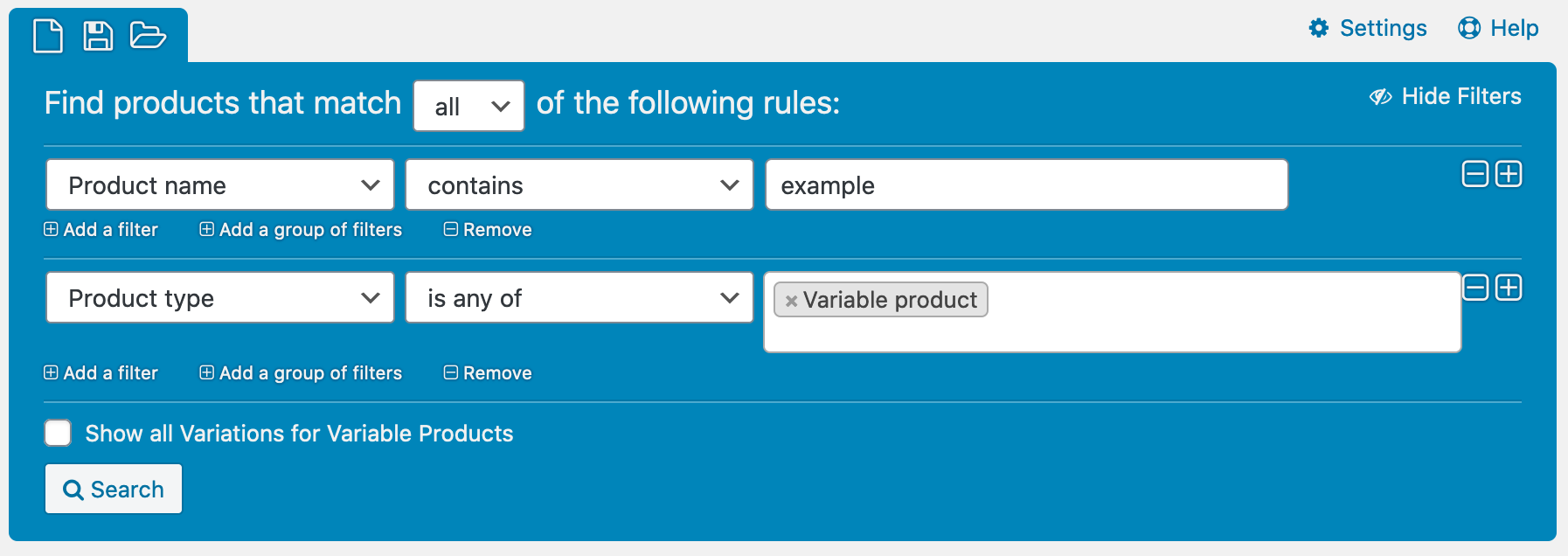Click Add a group of filters under Product name

coord(302,230)
